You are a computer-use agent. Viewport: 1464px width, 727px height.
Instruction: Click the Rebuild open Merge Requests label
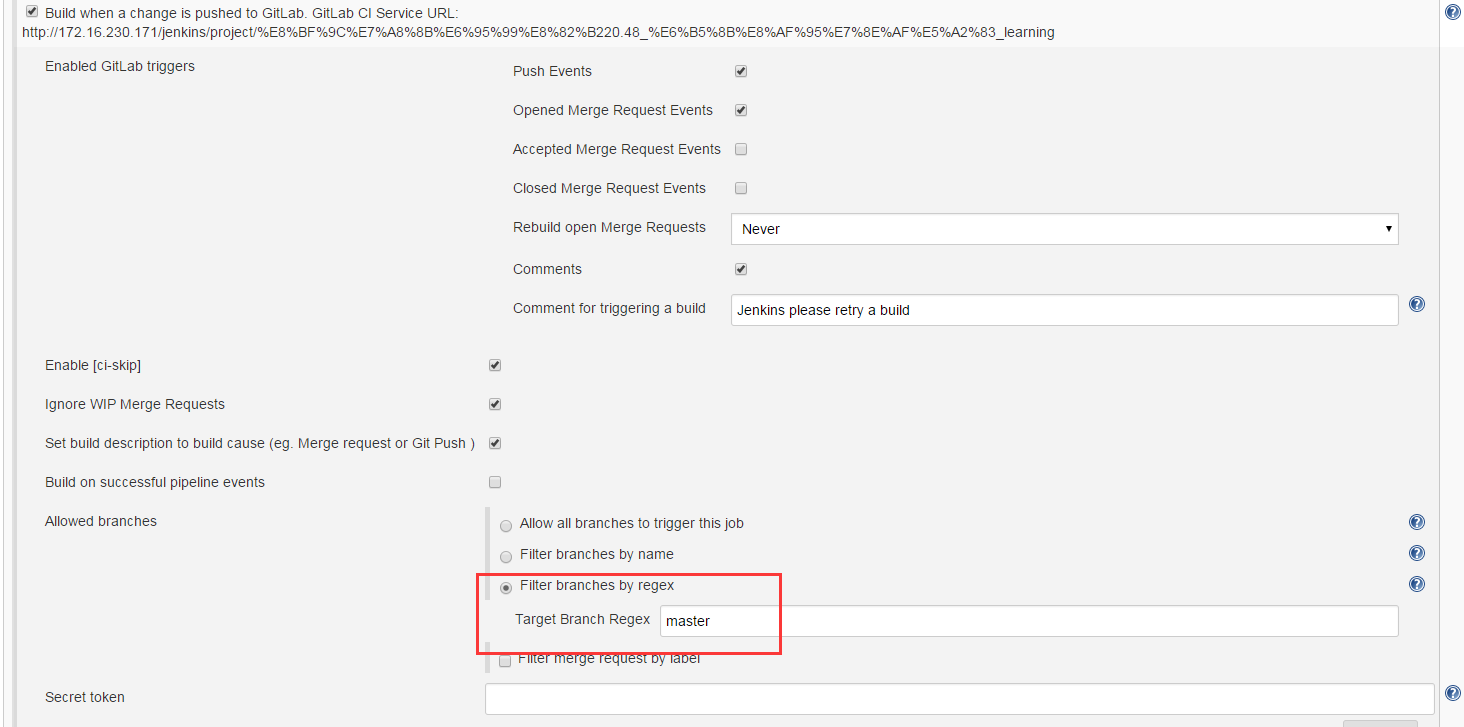609,227
